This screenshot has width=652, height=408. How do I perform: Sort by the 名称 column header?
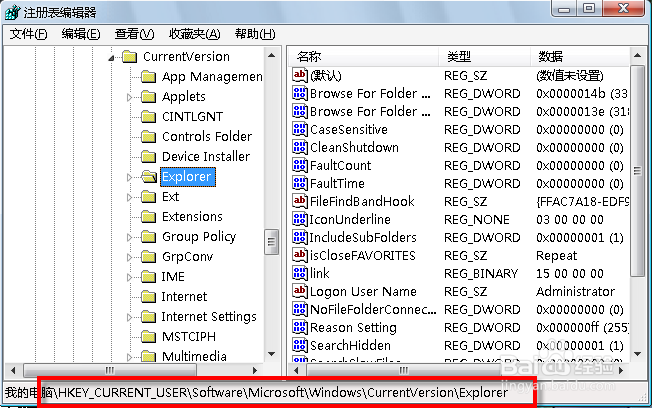click(x=363, y=57)
